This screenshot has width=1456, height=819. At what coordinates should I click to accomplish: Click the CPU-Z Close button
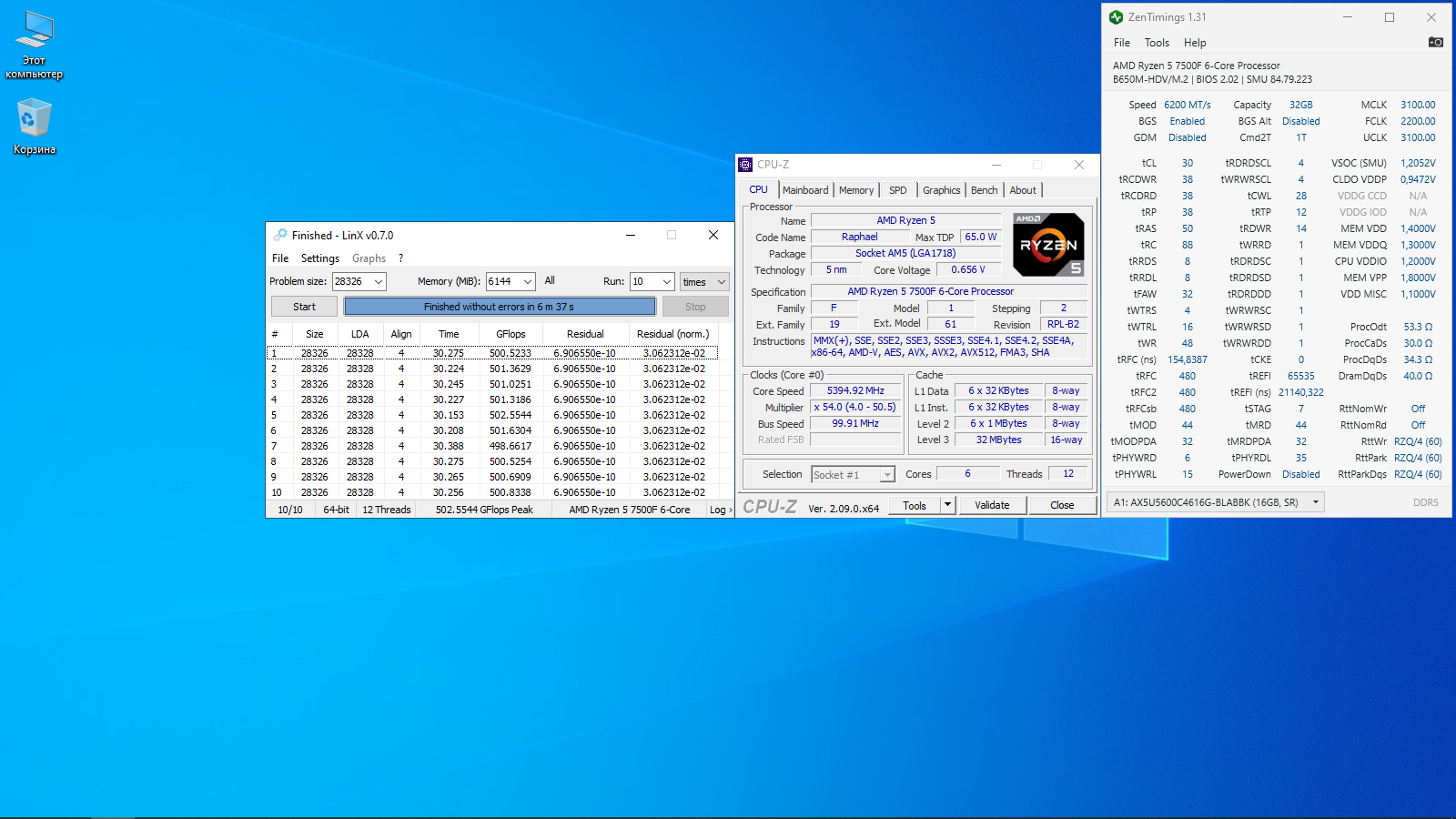click(x=1062, y=505)
